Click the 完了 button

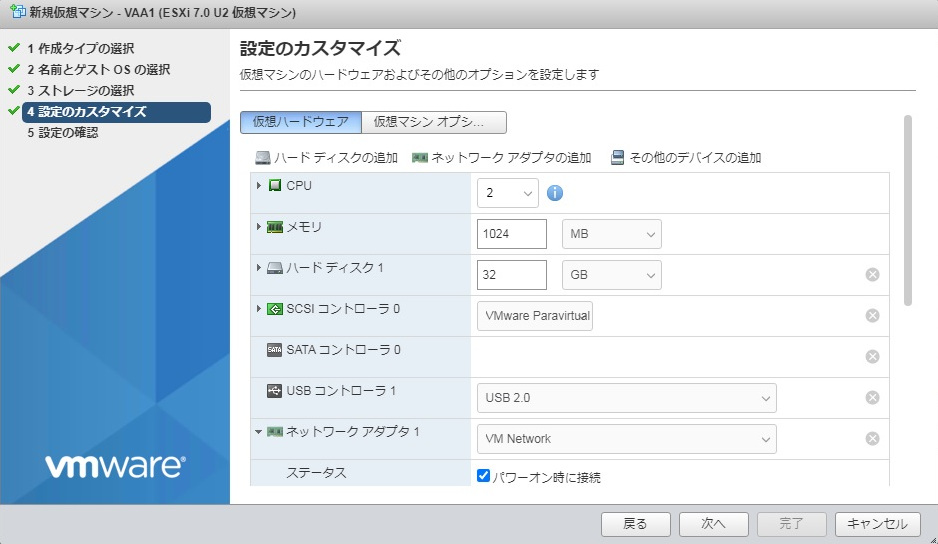coord(791,524)
